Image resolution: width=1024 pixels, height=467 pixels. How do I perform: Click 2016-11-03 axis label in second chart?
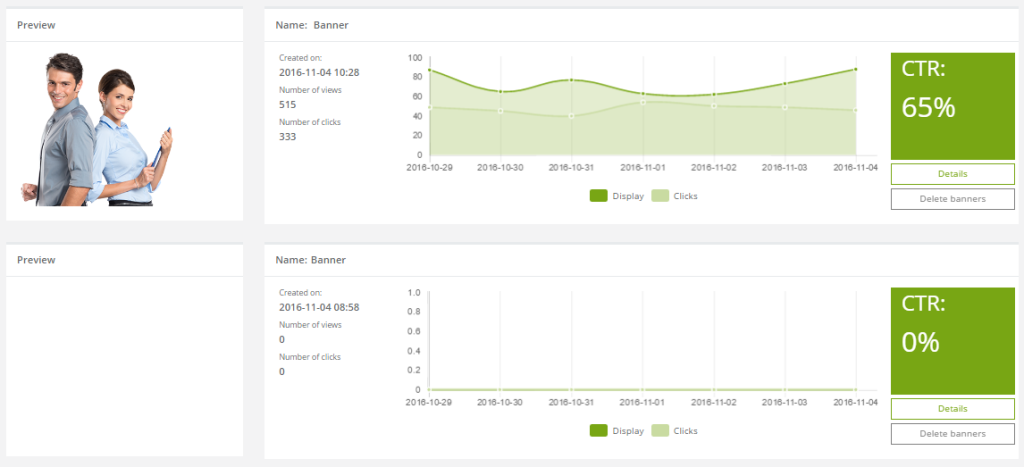(x=785, y=402)
